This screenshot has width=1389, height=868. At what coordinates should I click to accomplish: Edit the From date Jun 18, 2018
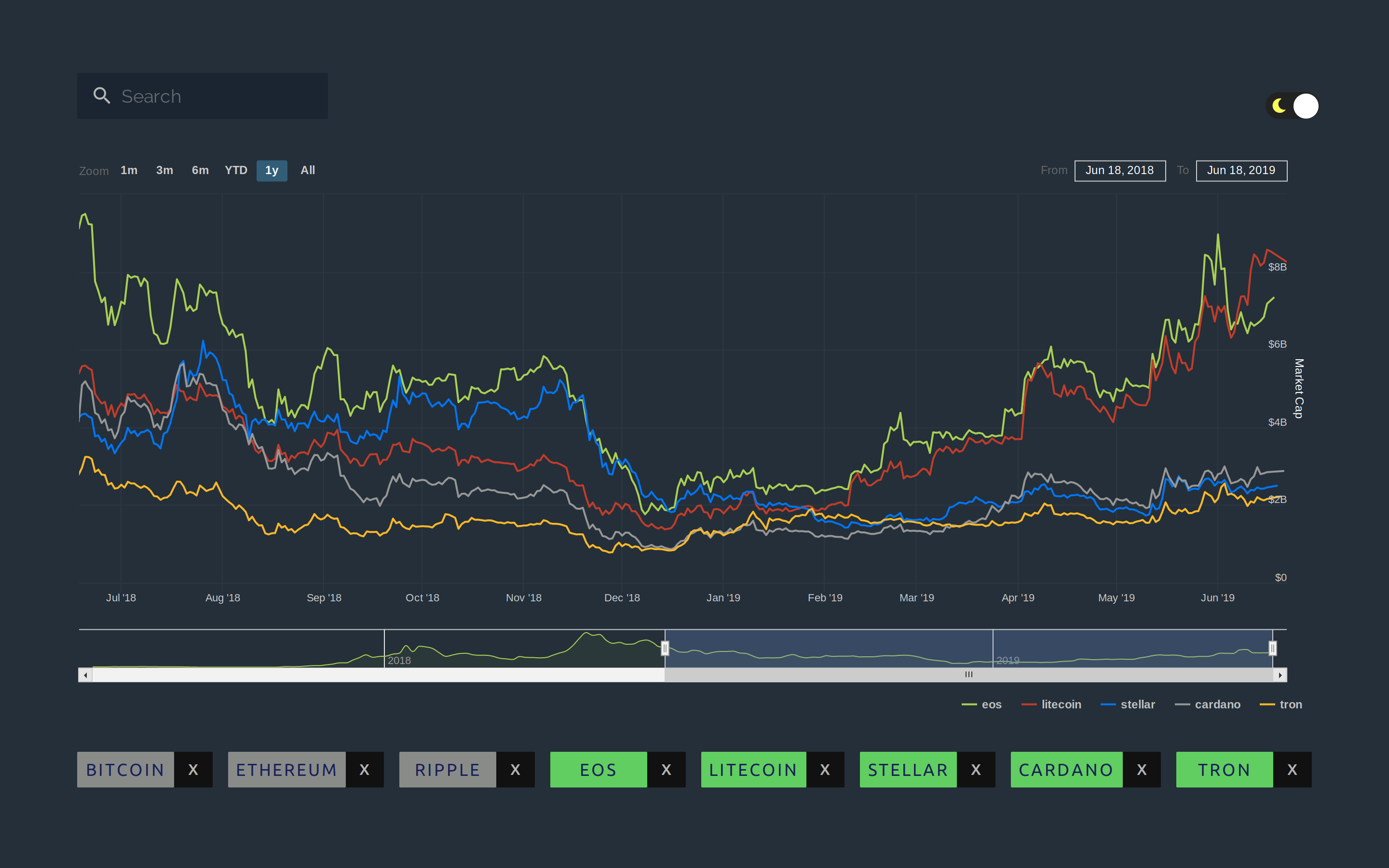click(x=1120, y=171)
